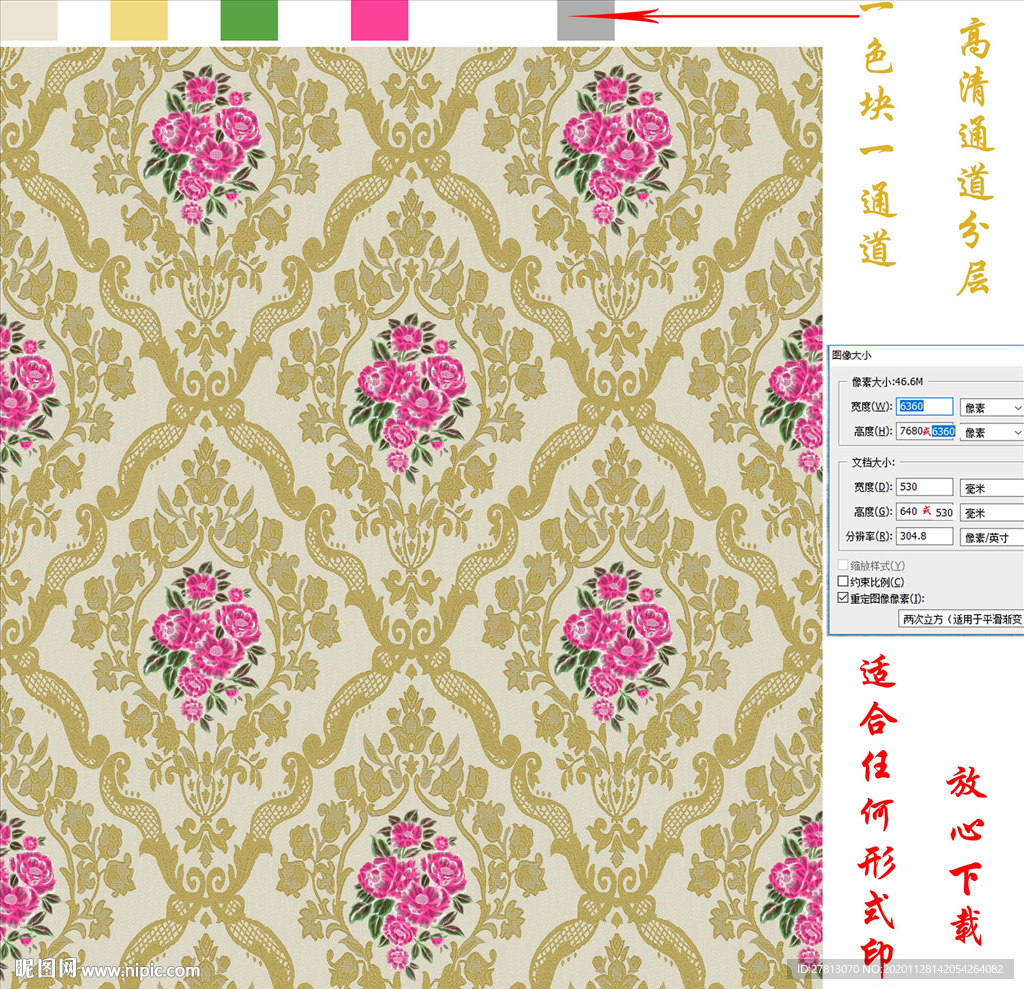Image resolution: width=1024 pixels, height=989 pixels.
Task: Toggle the 缩放样式 checkbox
Action: 843,564
